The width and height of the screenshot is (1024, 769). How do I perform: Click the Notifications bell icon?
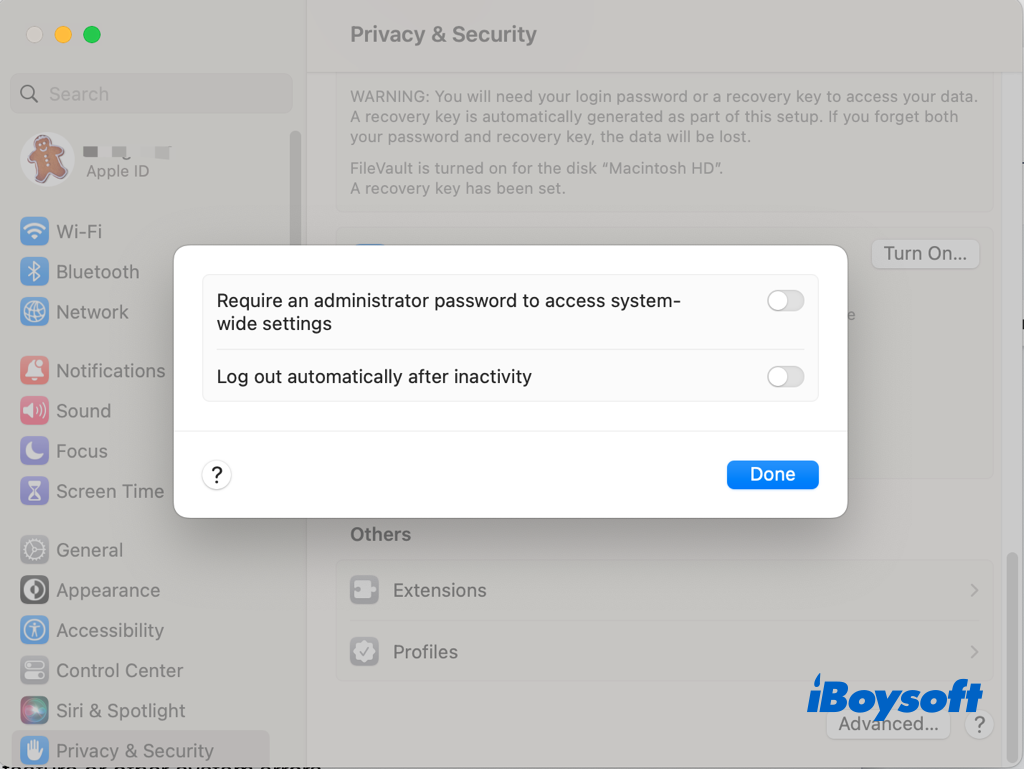[x=35, y=371]
